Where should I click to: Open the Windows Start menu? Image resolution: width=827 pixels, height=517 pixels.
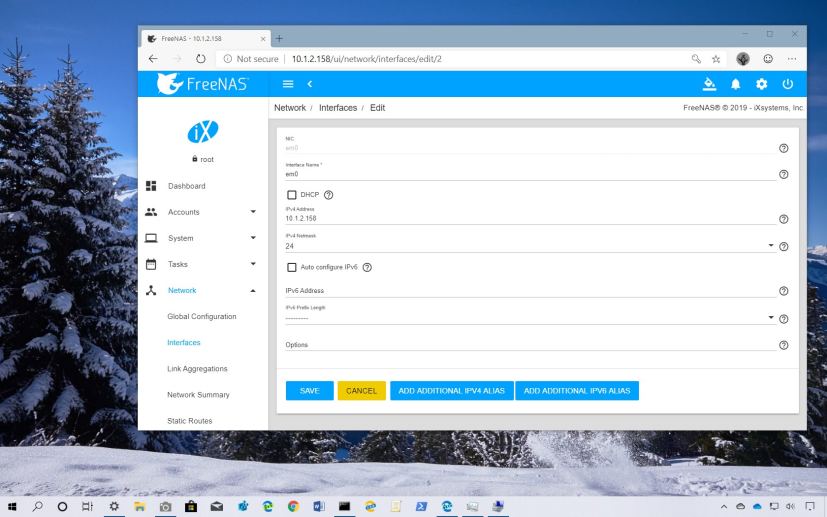(x=12, y=506)
